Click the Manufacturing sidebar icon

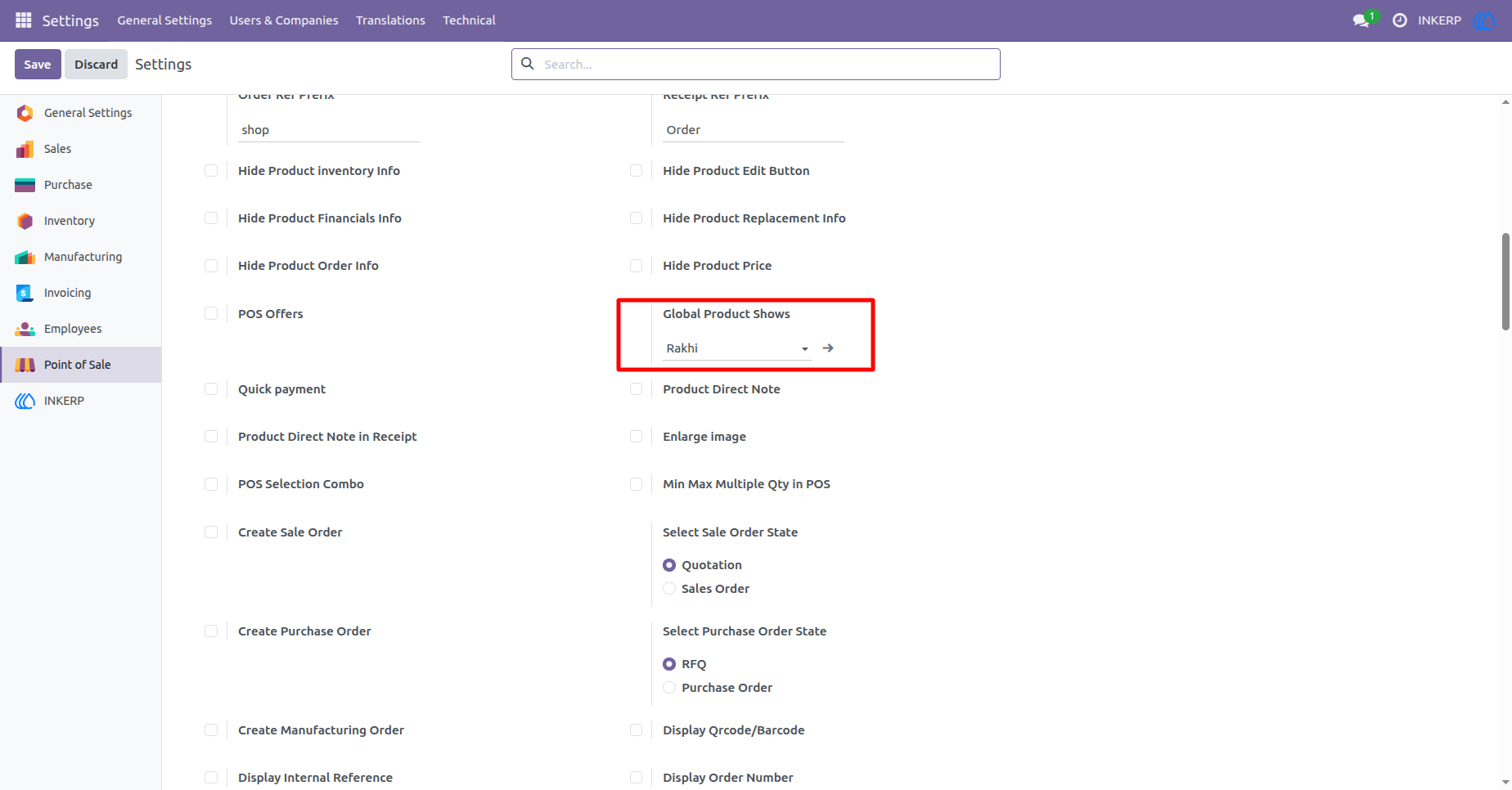(25, 257)
